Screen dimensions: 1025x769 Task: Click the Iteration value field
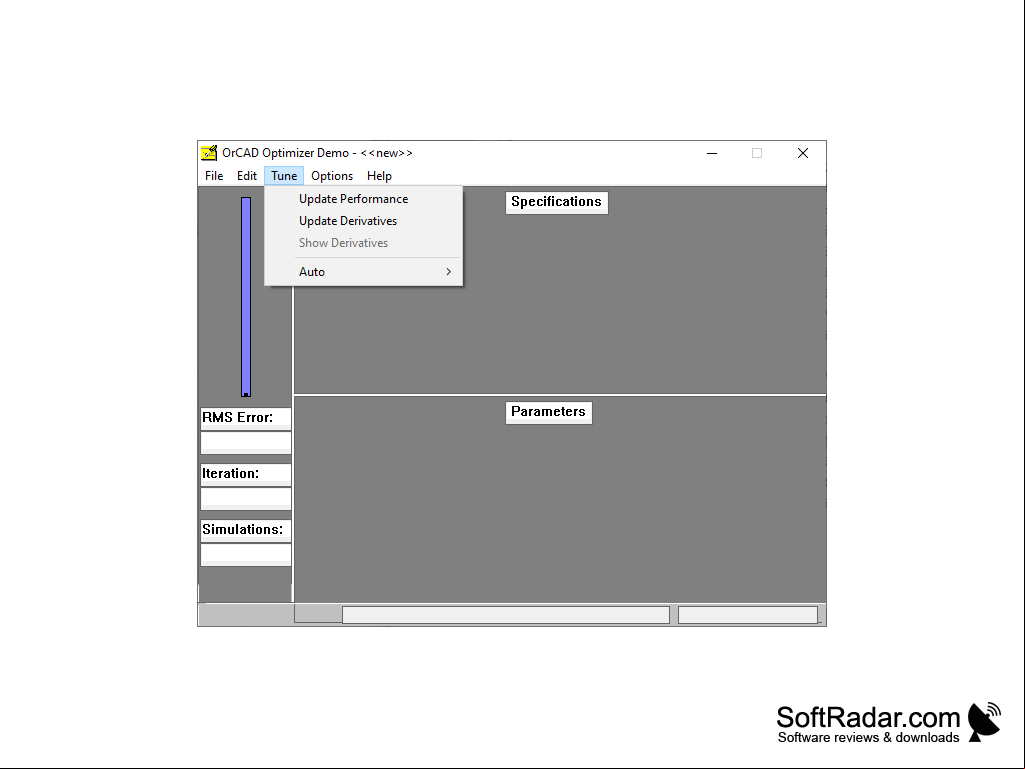click(245, 498)
